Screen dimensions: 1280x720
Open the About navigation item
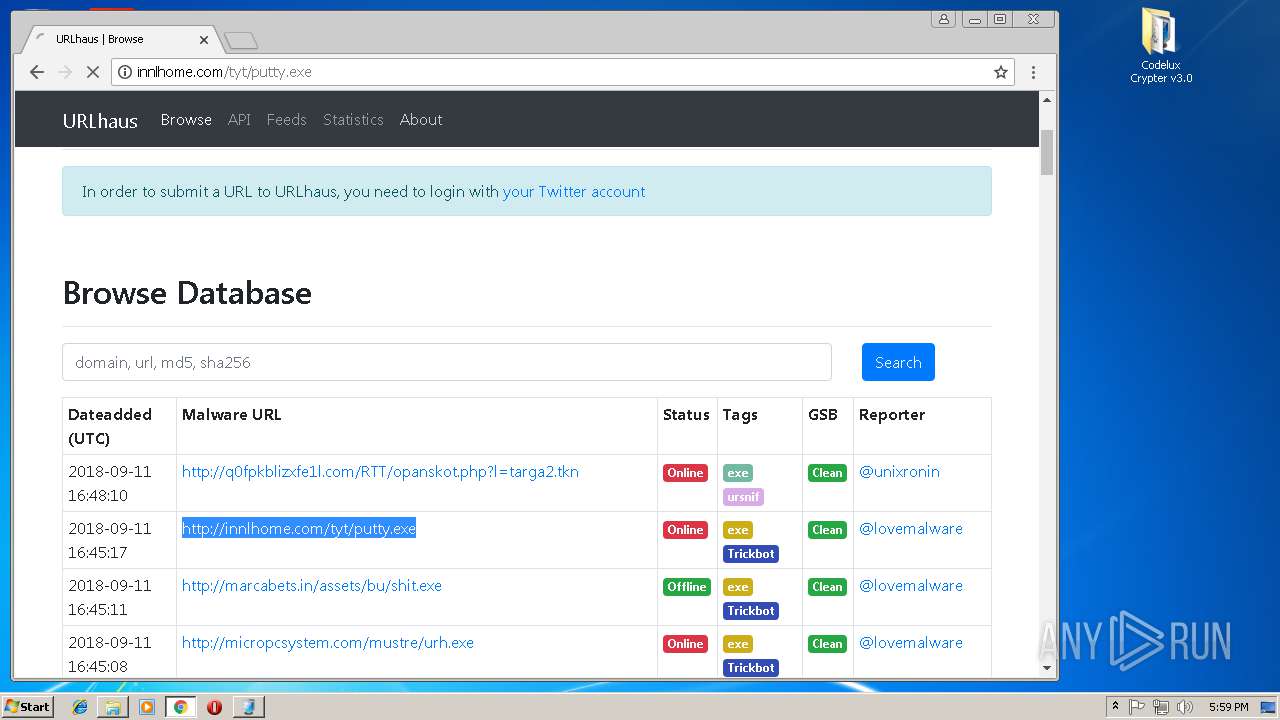421,120
